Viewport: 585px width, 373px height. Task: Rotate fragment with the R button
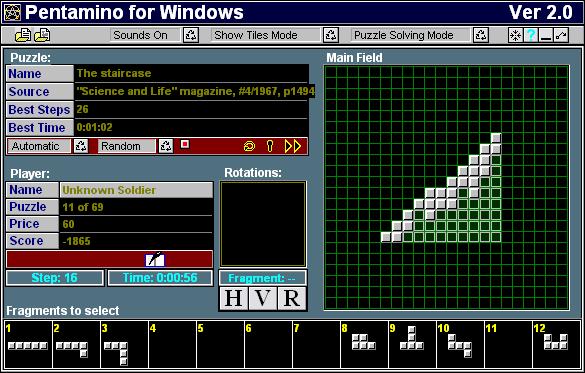coord(292,298)
